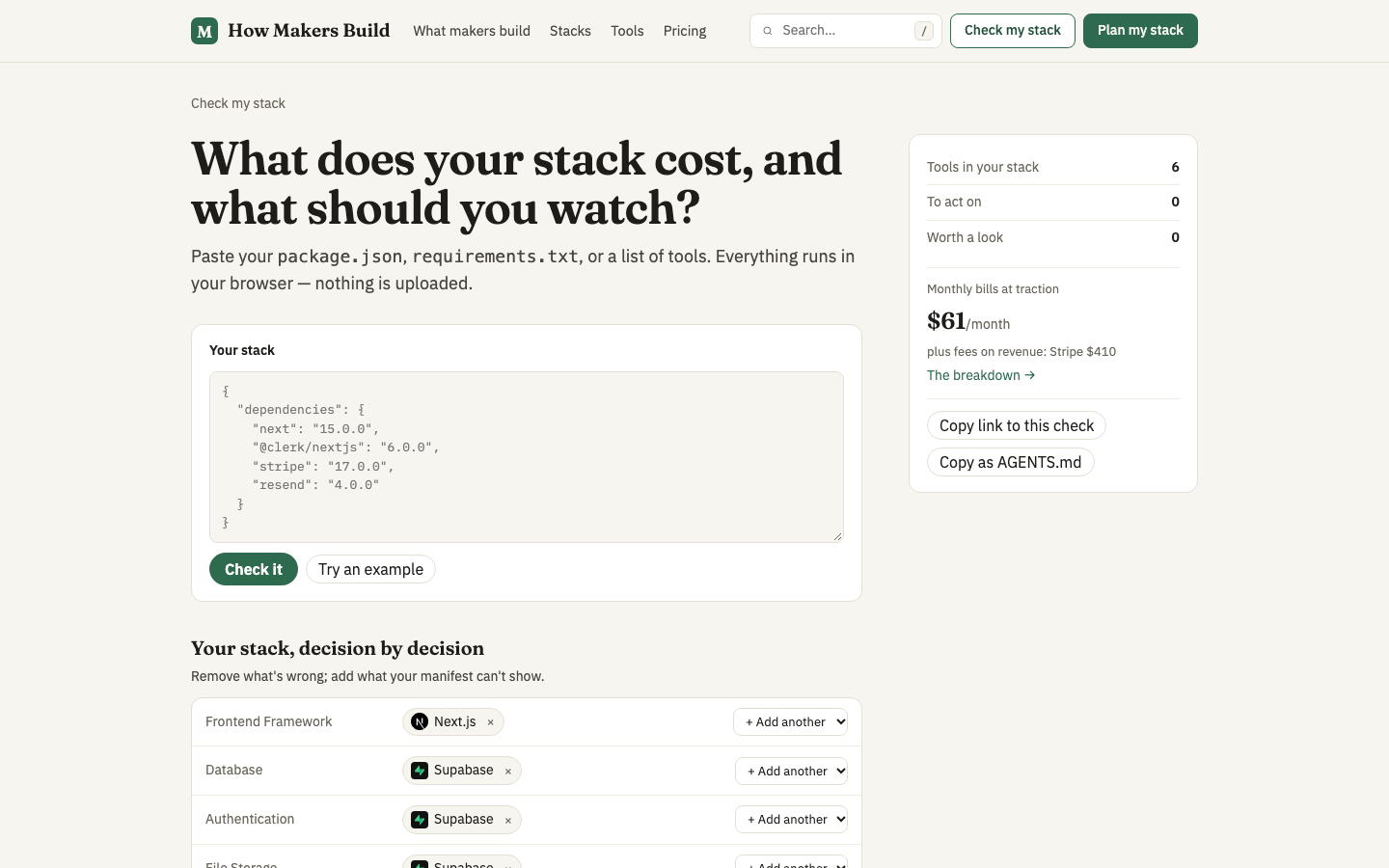The height and width of the screenshot is (868, 1389).
Task: Click the Next.js logo icon
Action: (x=420, y=721)
